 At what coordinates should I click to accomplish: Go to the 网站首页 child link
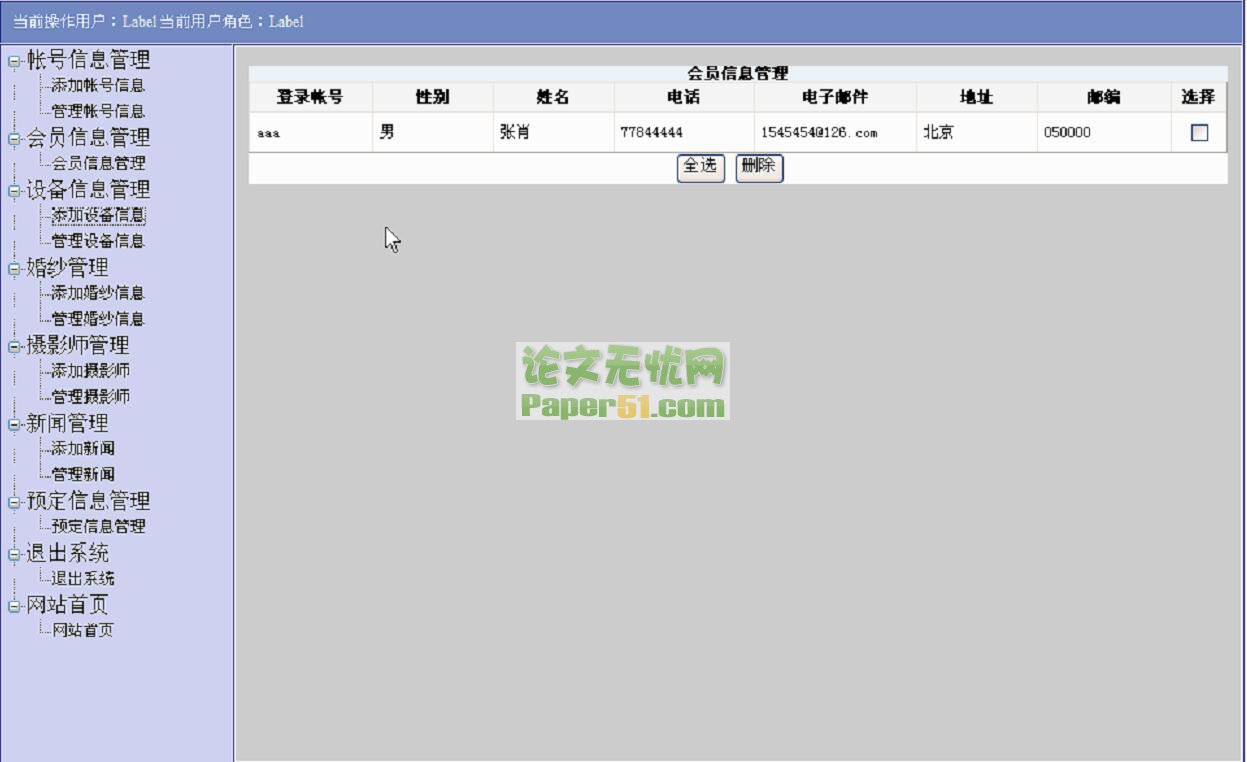[x=83, y=630]
